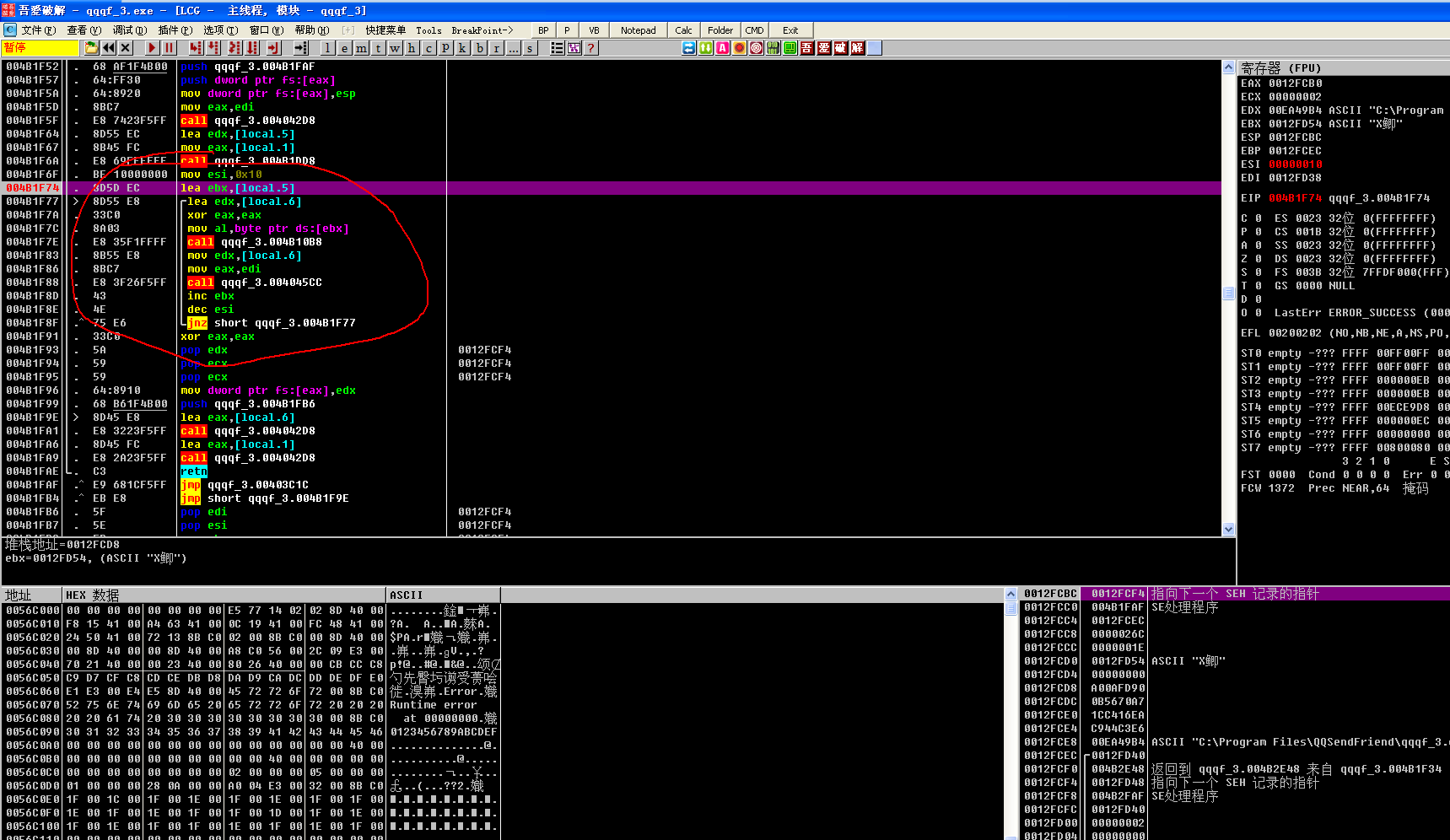This screenshot has height=840, width=1450.
Task: Show Call stack via 'k' button
Action: pos(462,48)
